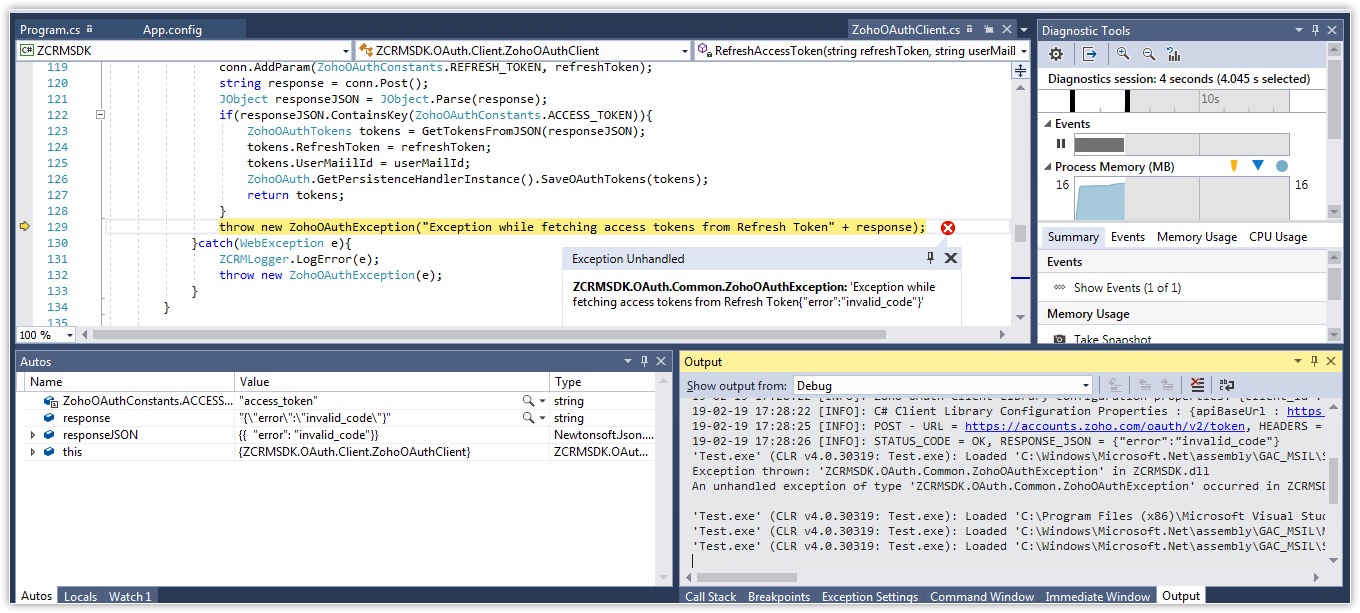Viewport: 1360px width, 613px height.
Task: Click Find Message in Code output icon
Action: click(1116, 385)
